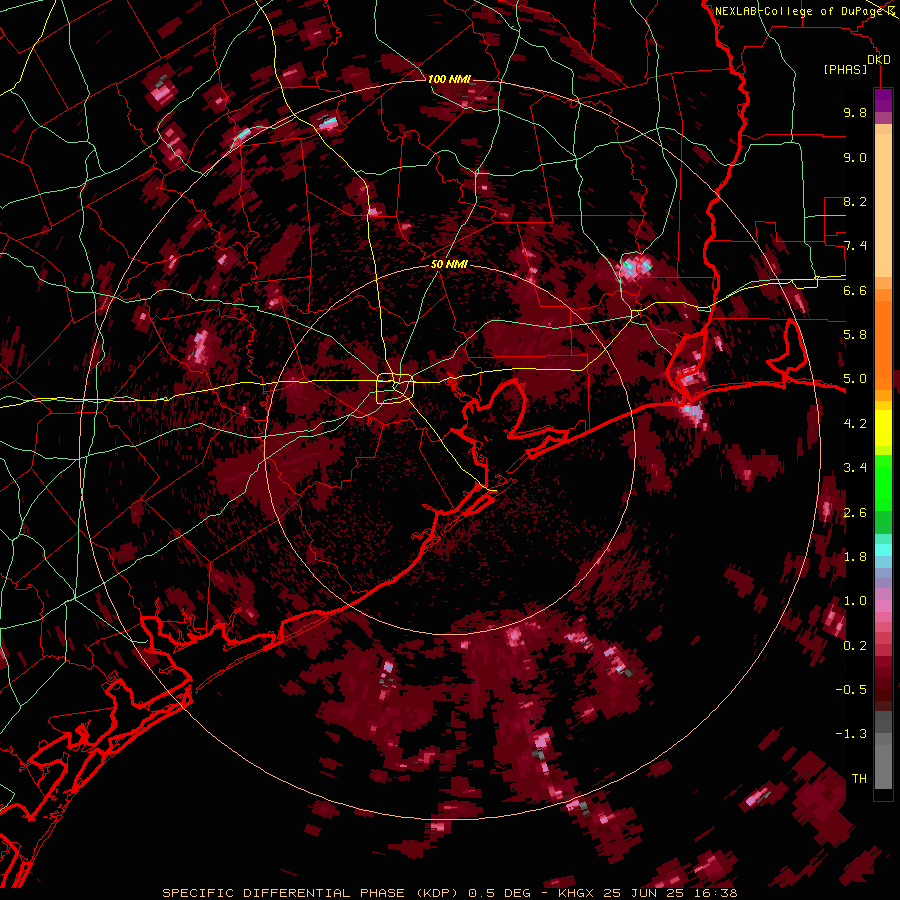Click the "SPECIFIC DIFFERENTIAL PHASE (KDP)" caption
This screenshot has width=900, height=900.
308,893
